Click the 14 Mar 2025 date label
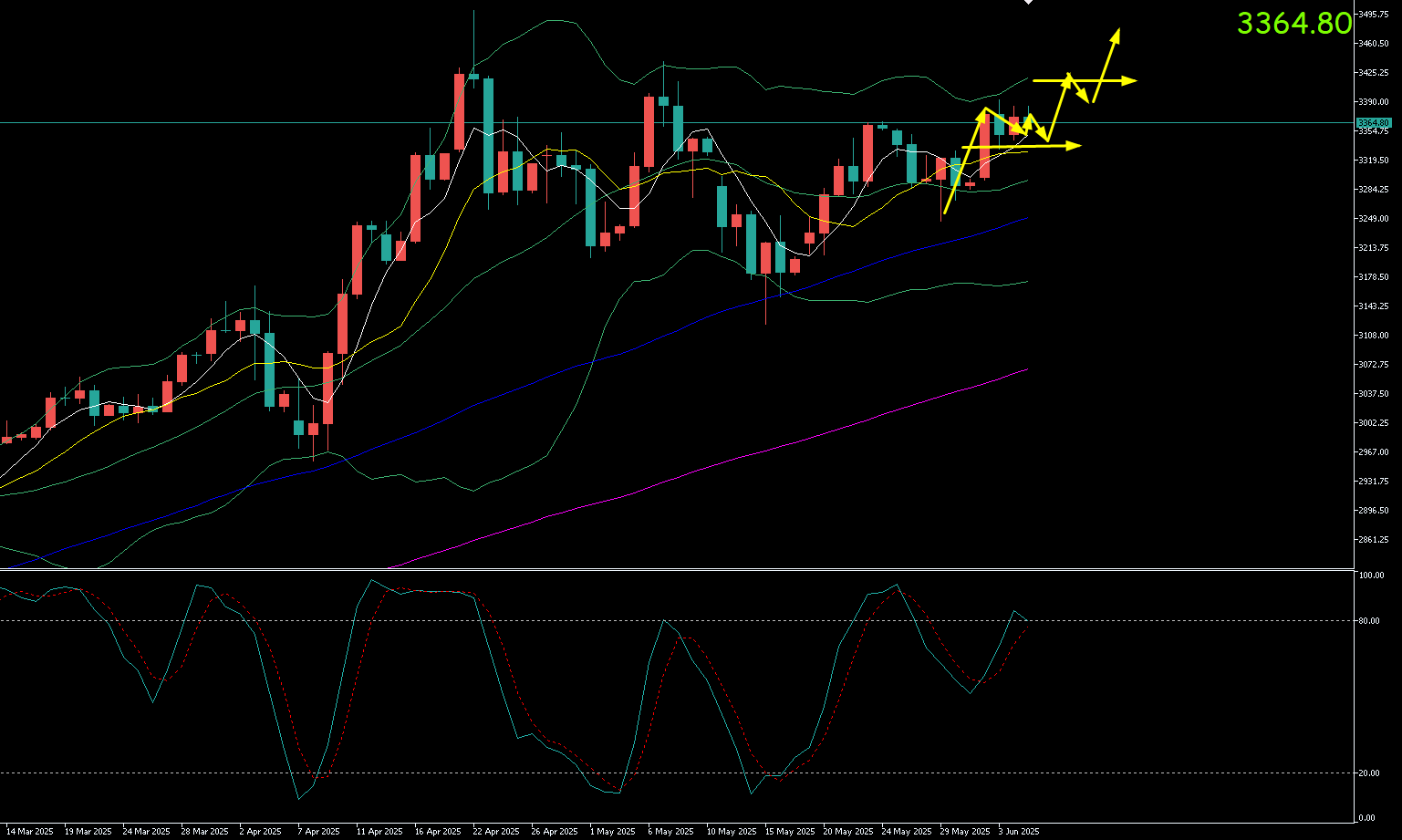This screenshot has height=840, width=1402. click(30, 832)
